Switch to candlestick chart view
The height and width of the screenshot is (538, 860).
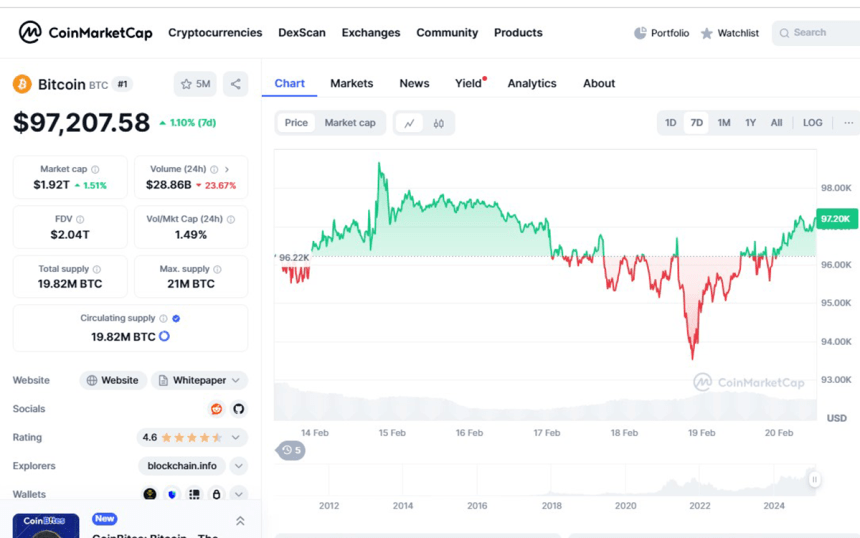(x=439, y=123)
